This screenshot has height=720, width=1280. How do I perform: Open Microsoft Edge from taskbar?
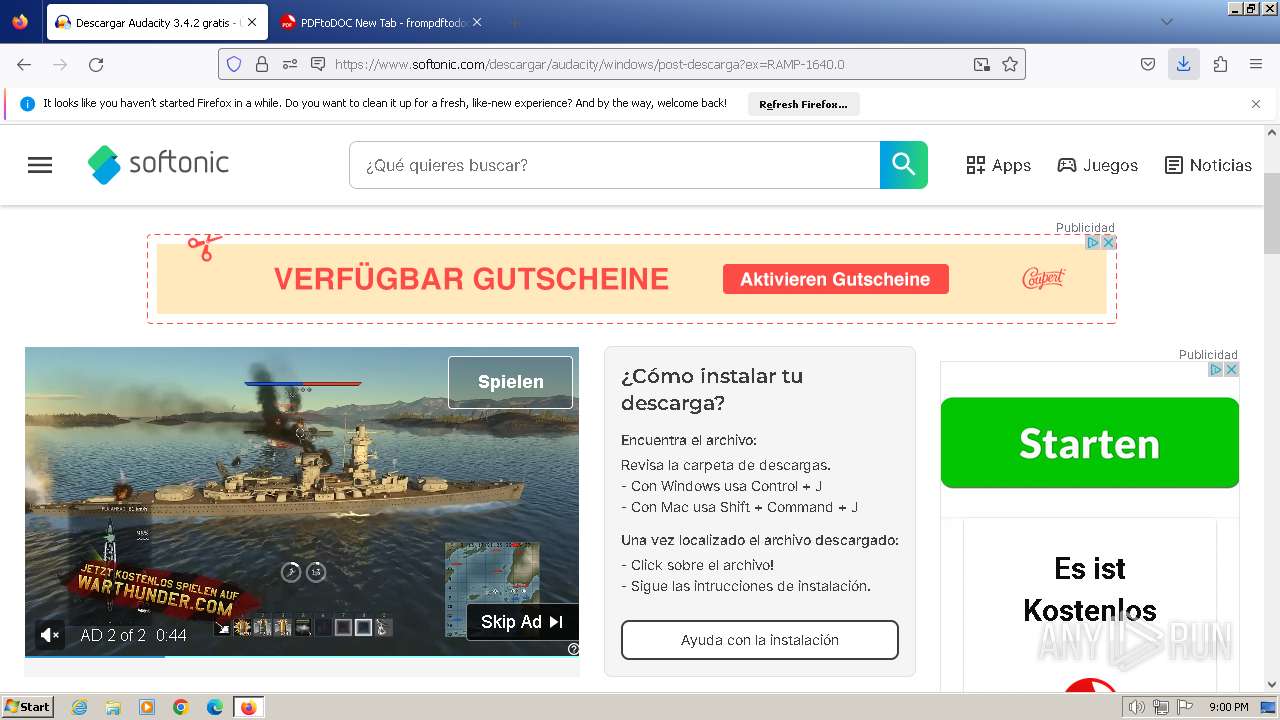tap(215, 707)
